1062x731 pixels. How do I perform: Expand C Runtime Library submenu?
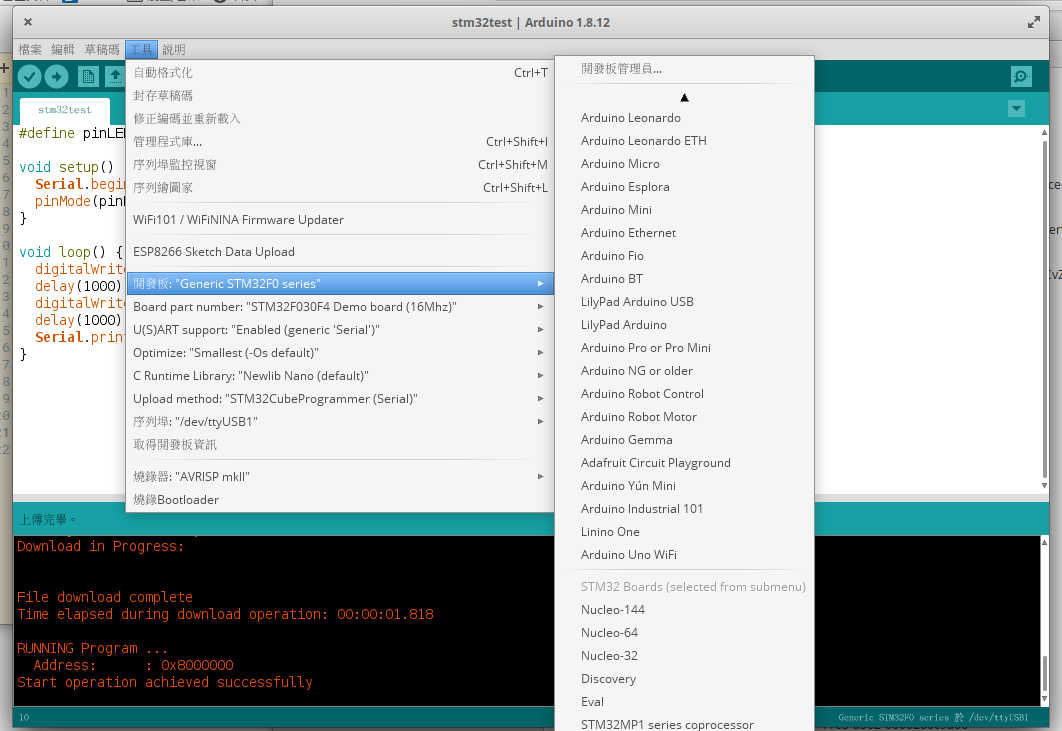point(340,375)
